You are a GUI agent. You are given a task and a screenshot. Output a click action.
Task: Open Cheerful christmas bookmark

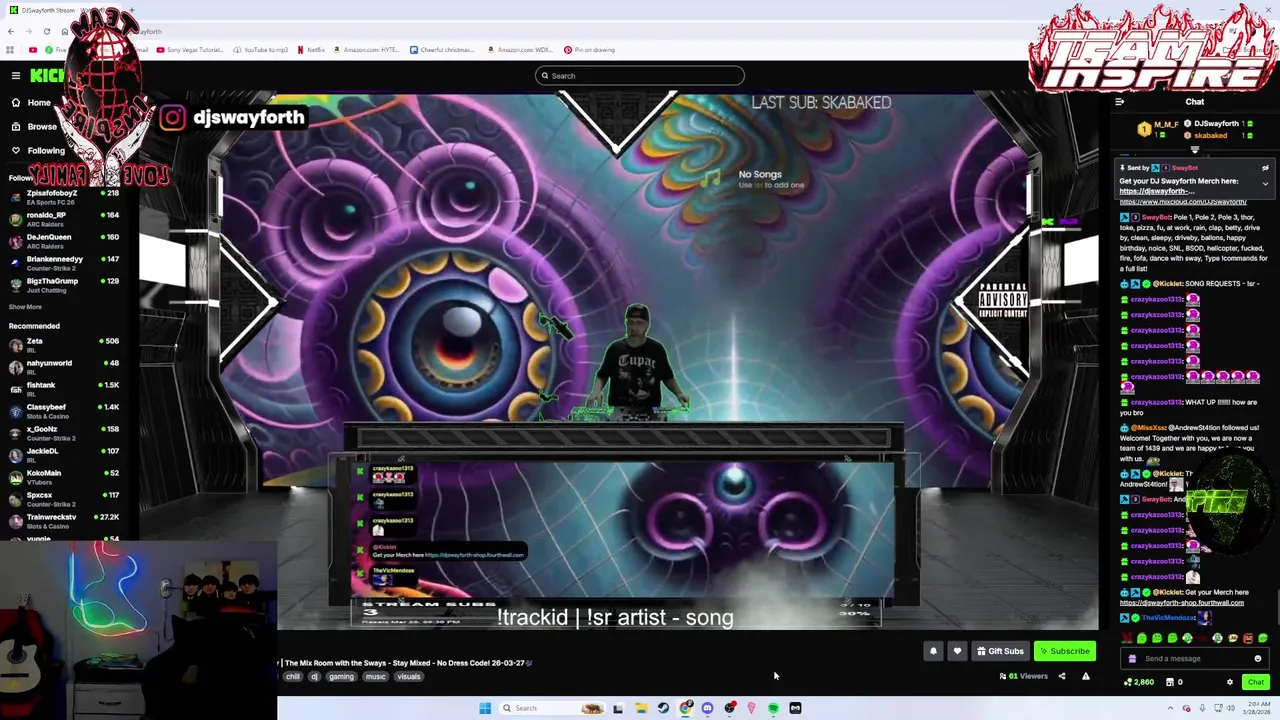click(x=442, y=50)
